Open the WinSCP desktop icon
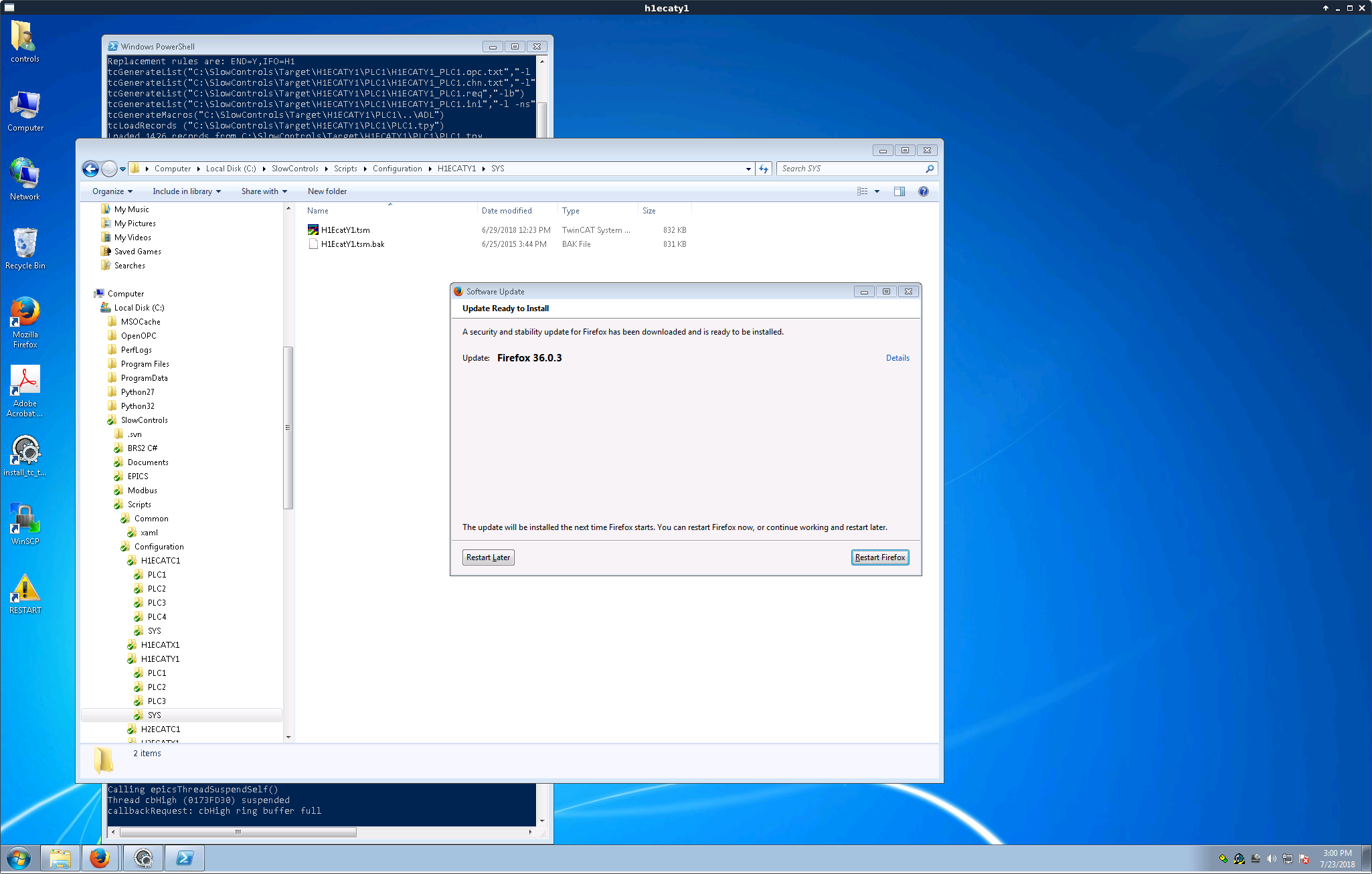Image resolution: width=1372 pixels, height=874 pixels. click(x=25, y=523)
